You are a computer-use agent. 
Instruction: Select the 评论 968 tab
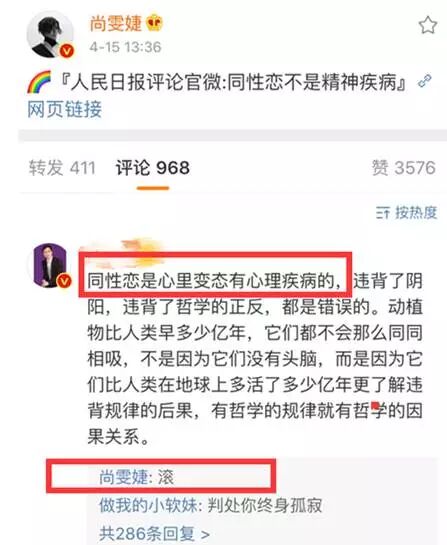(x=153, y=168)
